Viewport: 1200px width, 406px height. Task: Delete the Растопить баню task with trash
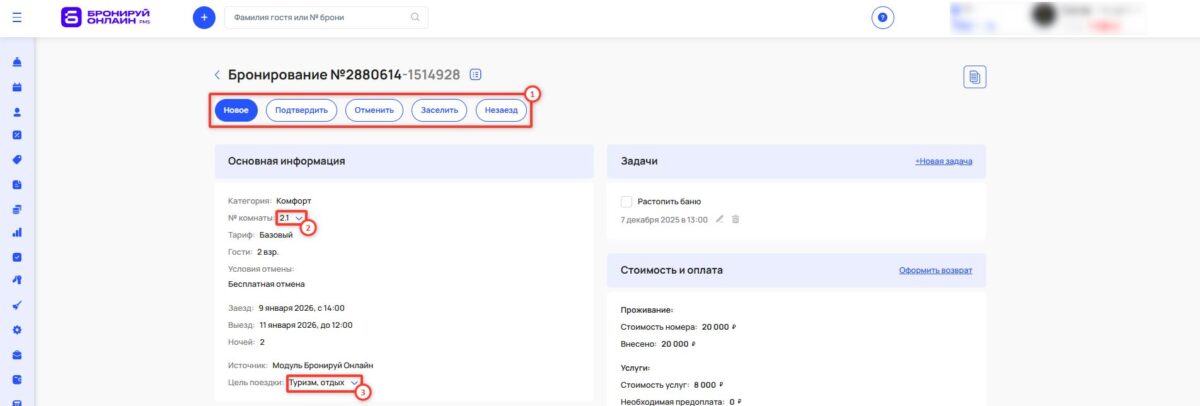[x=735, y=219]
